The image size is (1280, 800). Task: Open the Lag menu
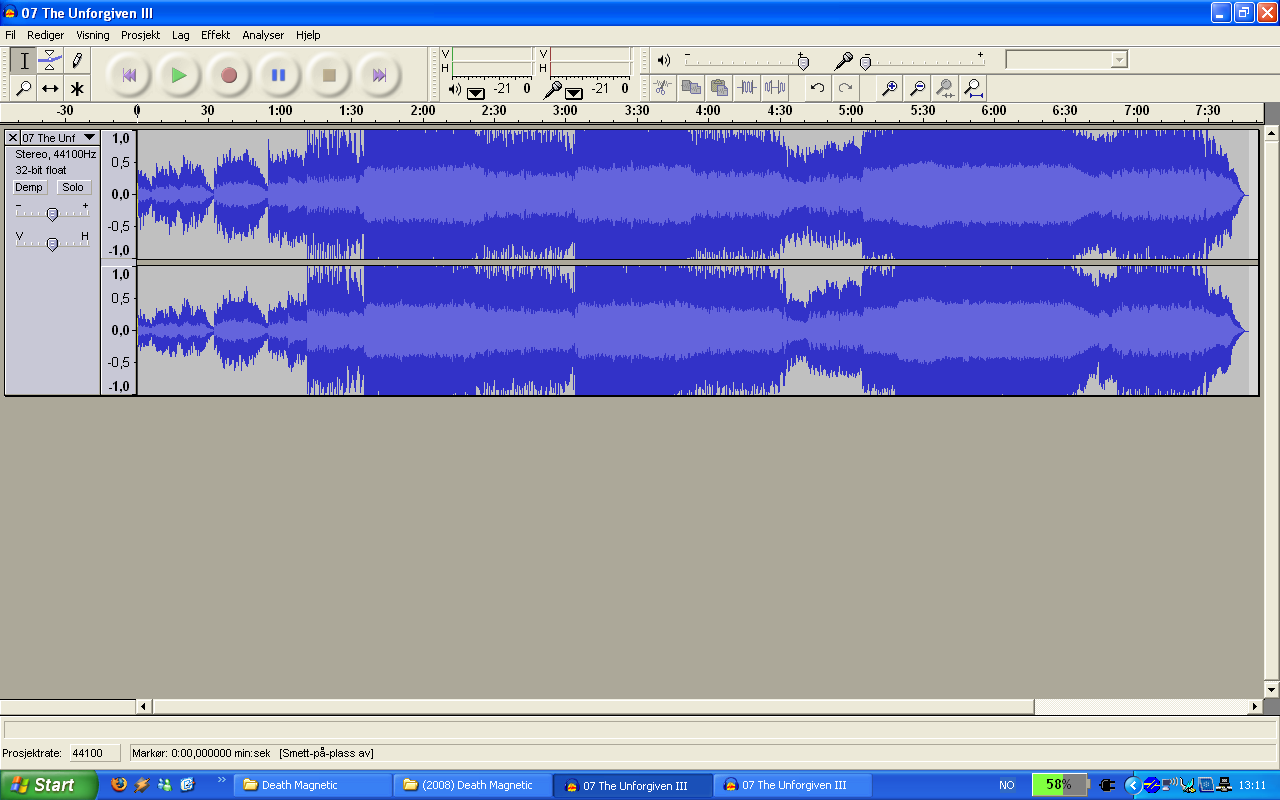(x=180, y=35)
